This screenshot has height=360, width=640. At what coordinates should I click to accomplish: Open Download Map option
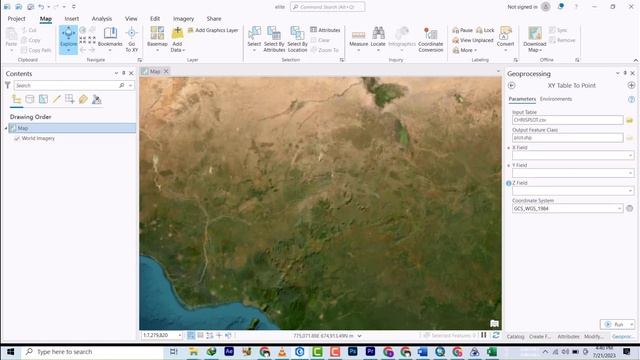(535, 40)
